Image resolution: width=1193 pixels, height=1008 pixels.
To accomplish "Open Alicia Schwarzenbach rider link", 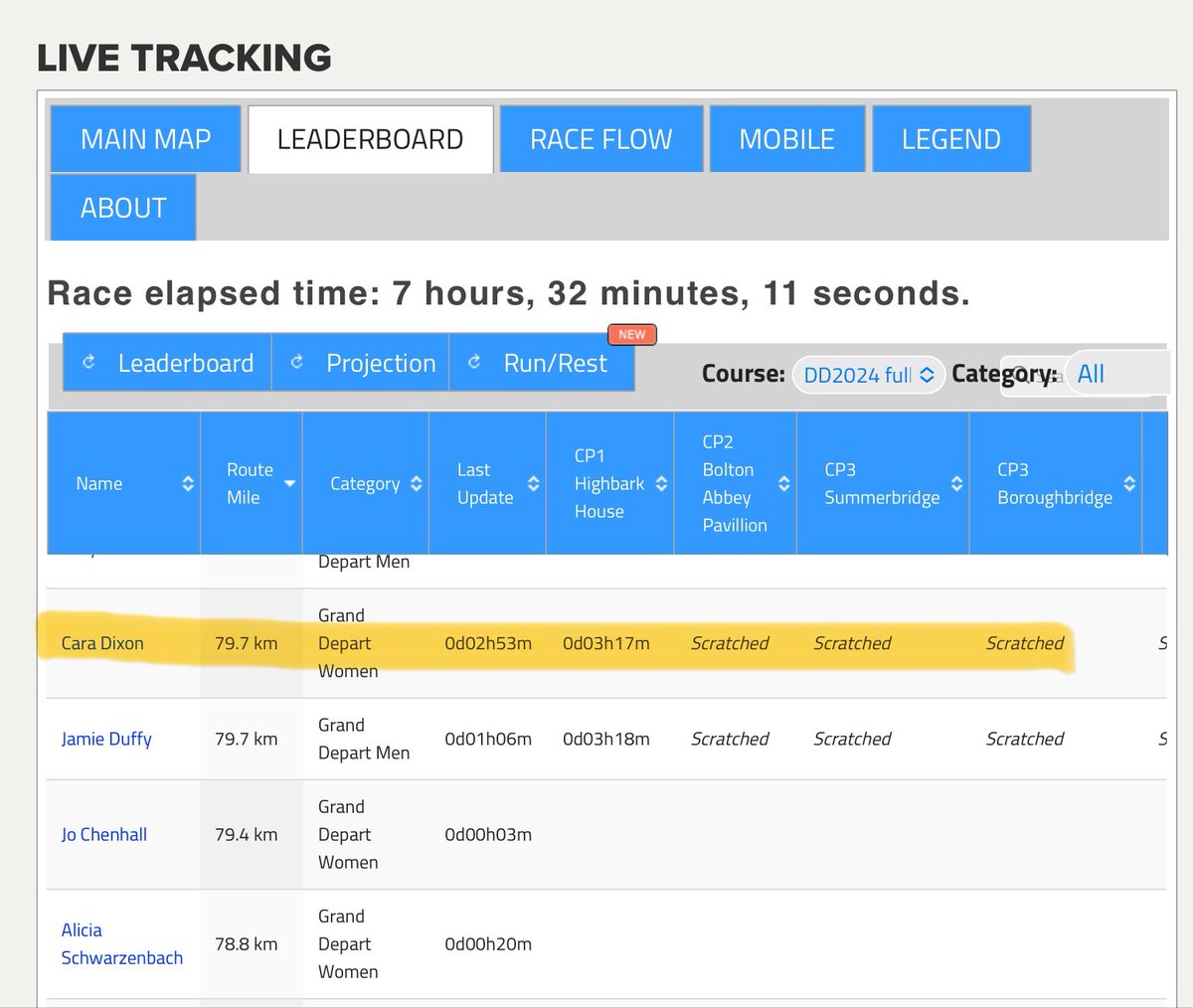I will coord(121,943).
